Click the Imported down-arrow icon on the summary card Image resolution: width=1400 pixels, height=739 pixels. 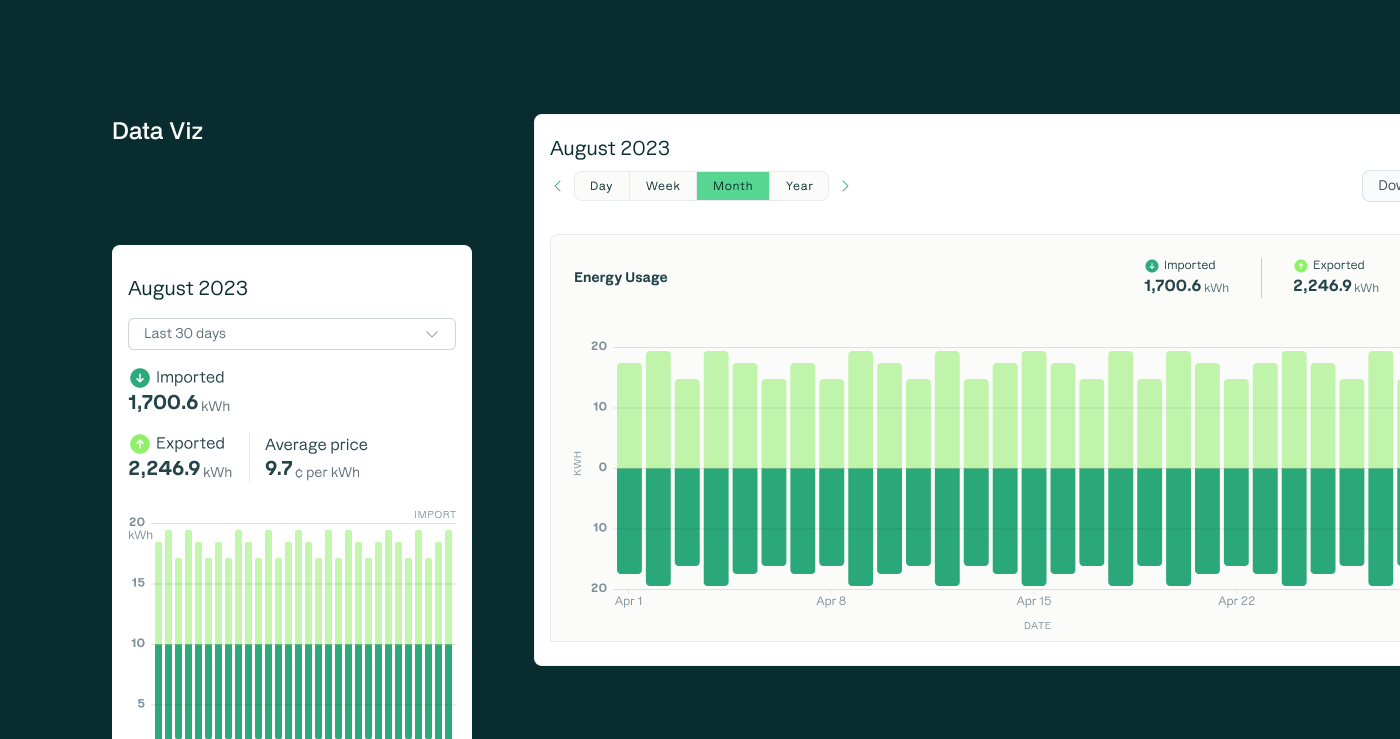point(139,378)
